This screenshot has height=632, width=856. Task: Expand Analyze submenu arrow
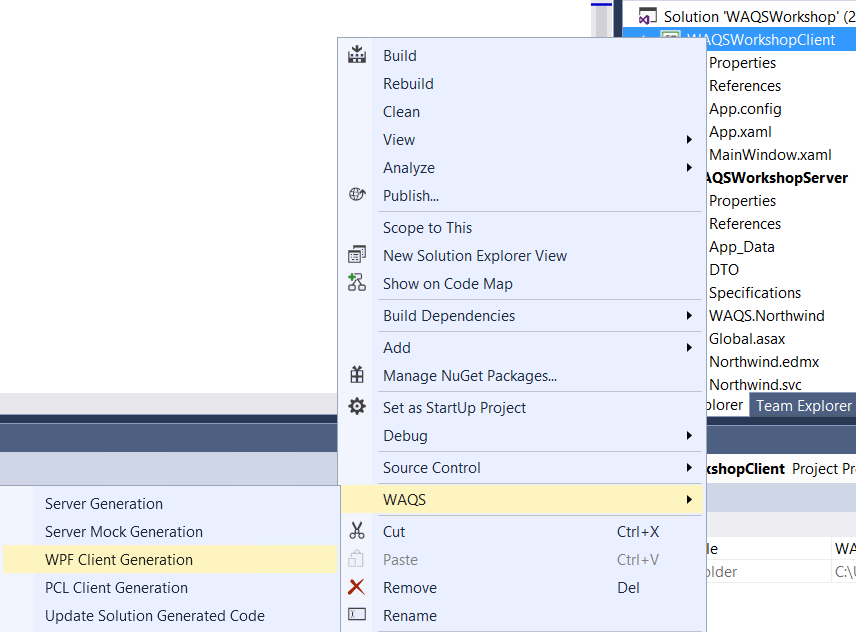pos(689,168)
